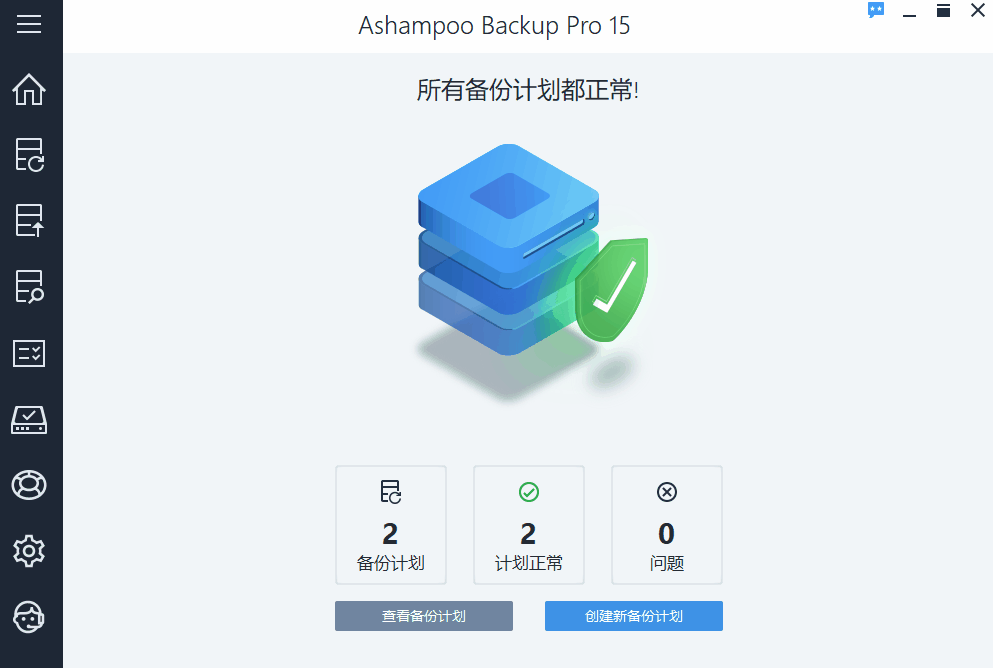This screenshot has height=668, width=993.
Task: Go to the Home overview icon
Action: click(x=29, y=89)
